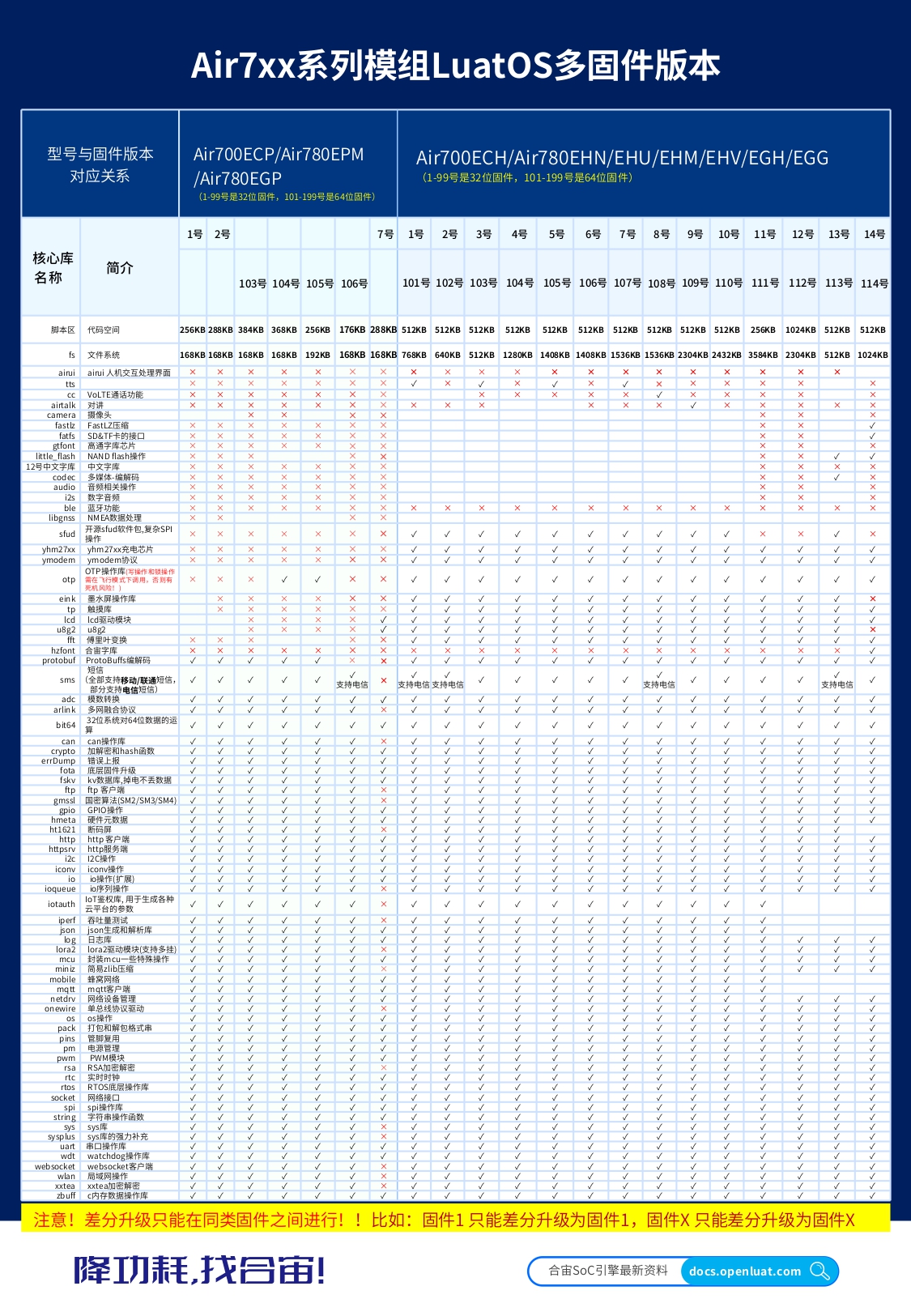Click the 176KB code space cell

pyautogui.click(x=352, y=330)
